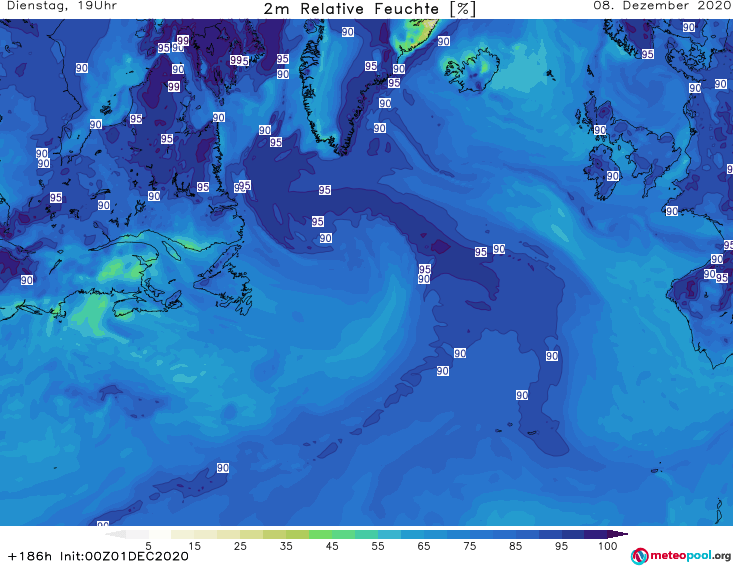The width and height of the screenshot is (733, 566).
Task: Click the colorbar value '100'
Action: 607,546
